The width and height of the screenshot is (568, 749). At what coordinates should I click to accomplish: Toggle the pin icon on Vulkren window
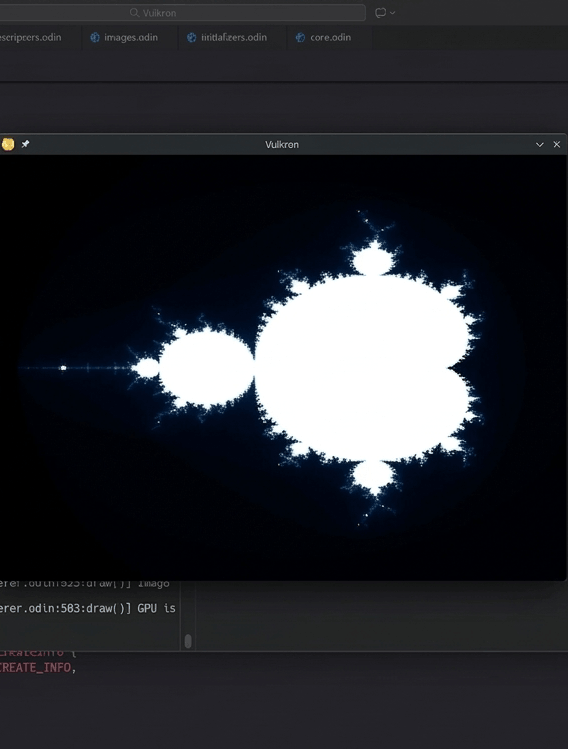point(25,144)
